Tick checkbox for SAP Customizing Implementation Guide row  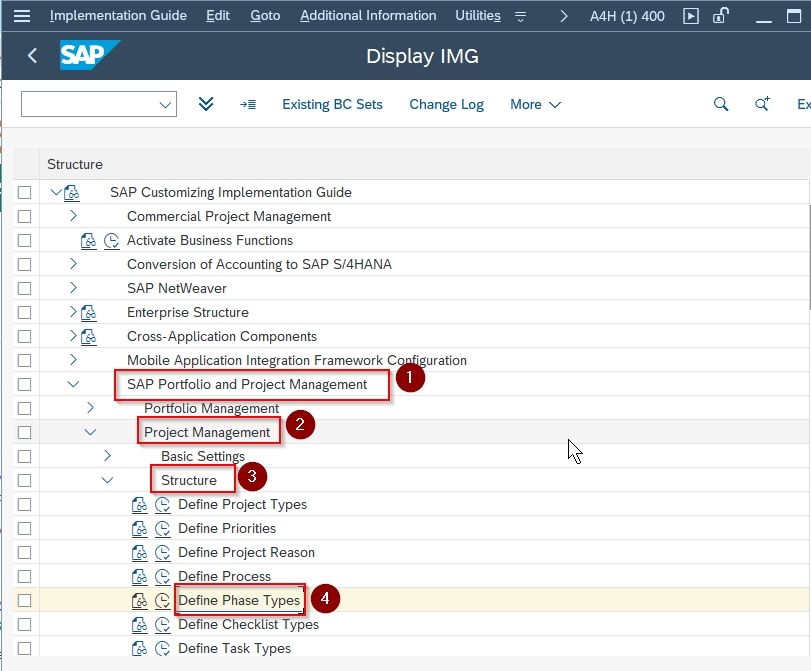[24, 192]
